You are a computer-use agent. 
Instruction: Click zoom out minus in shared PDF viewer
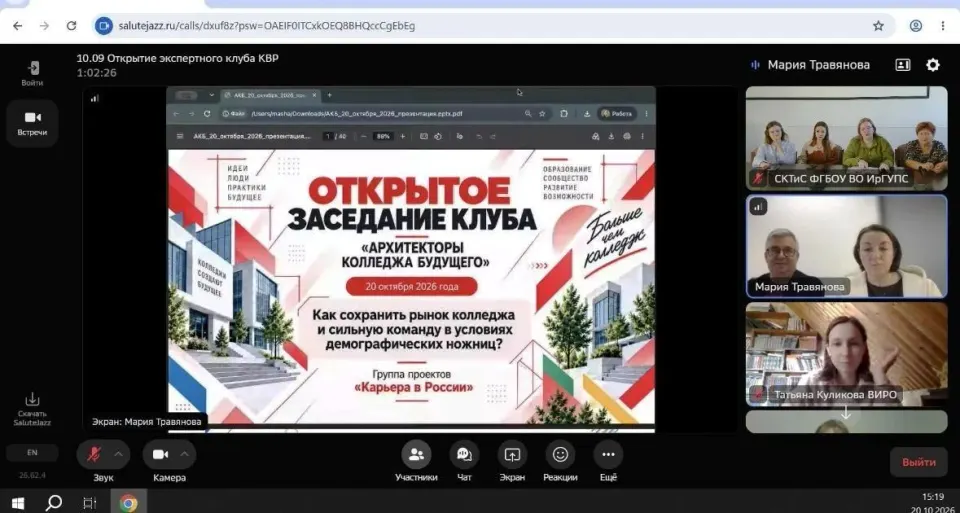click(x=364, y=137)
